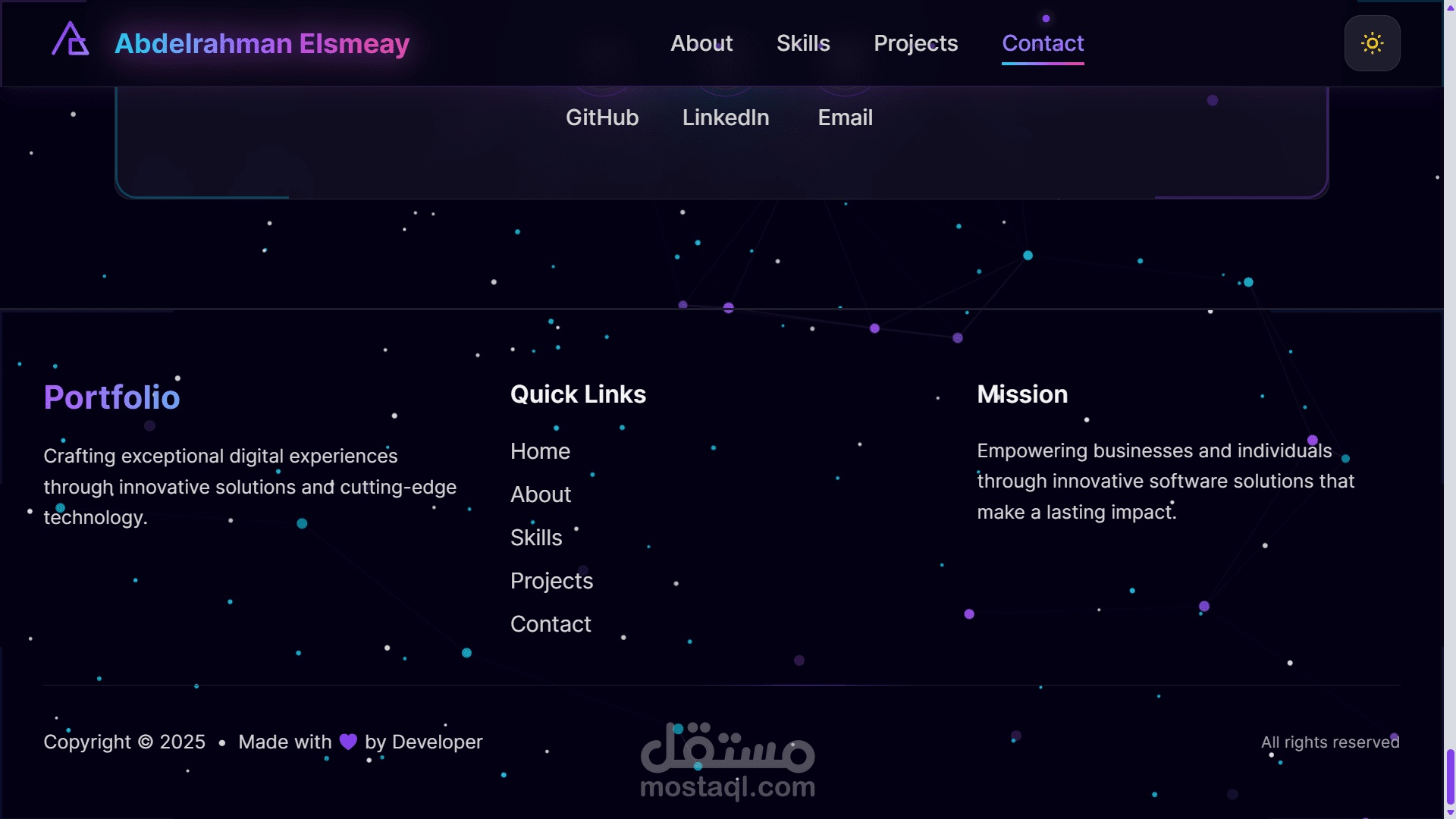Click the Abdelrahman Elsmeay site title
Screen dimensions: 1456x819
tap(262, 43)
